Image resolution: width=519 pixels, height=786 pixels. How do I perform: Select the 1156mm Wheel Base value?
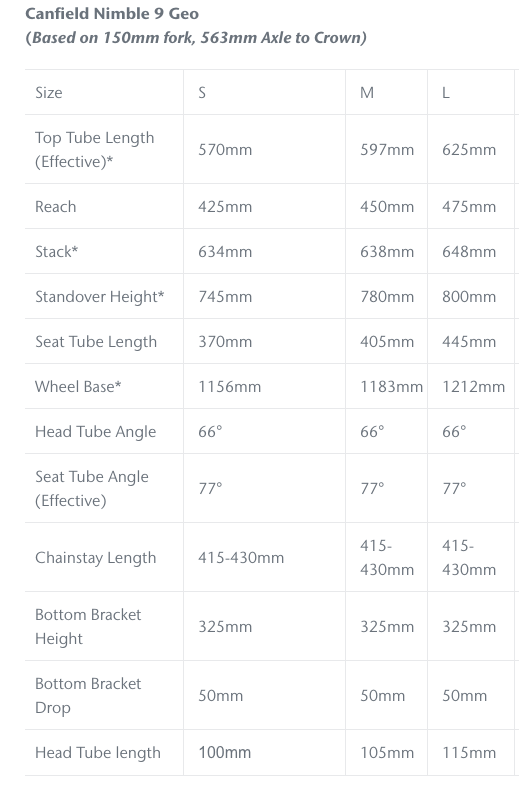(x=230, y=387)
